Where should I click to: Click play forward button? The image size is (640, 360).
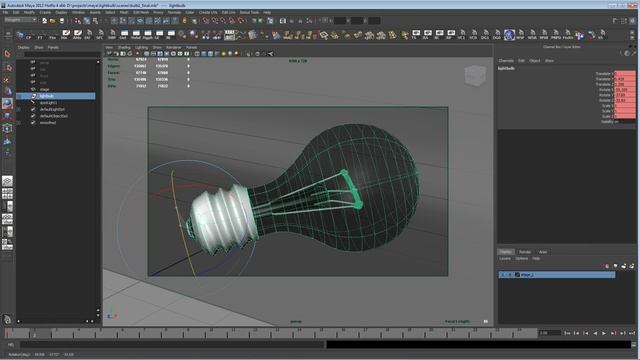604,333
